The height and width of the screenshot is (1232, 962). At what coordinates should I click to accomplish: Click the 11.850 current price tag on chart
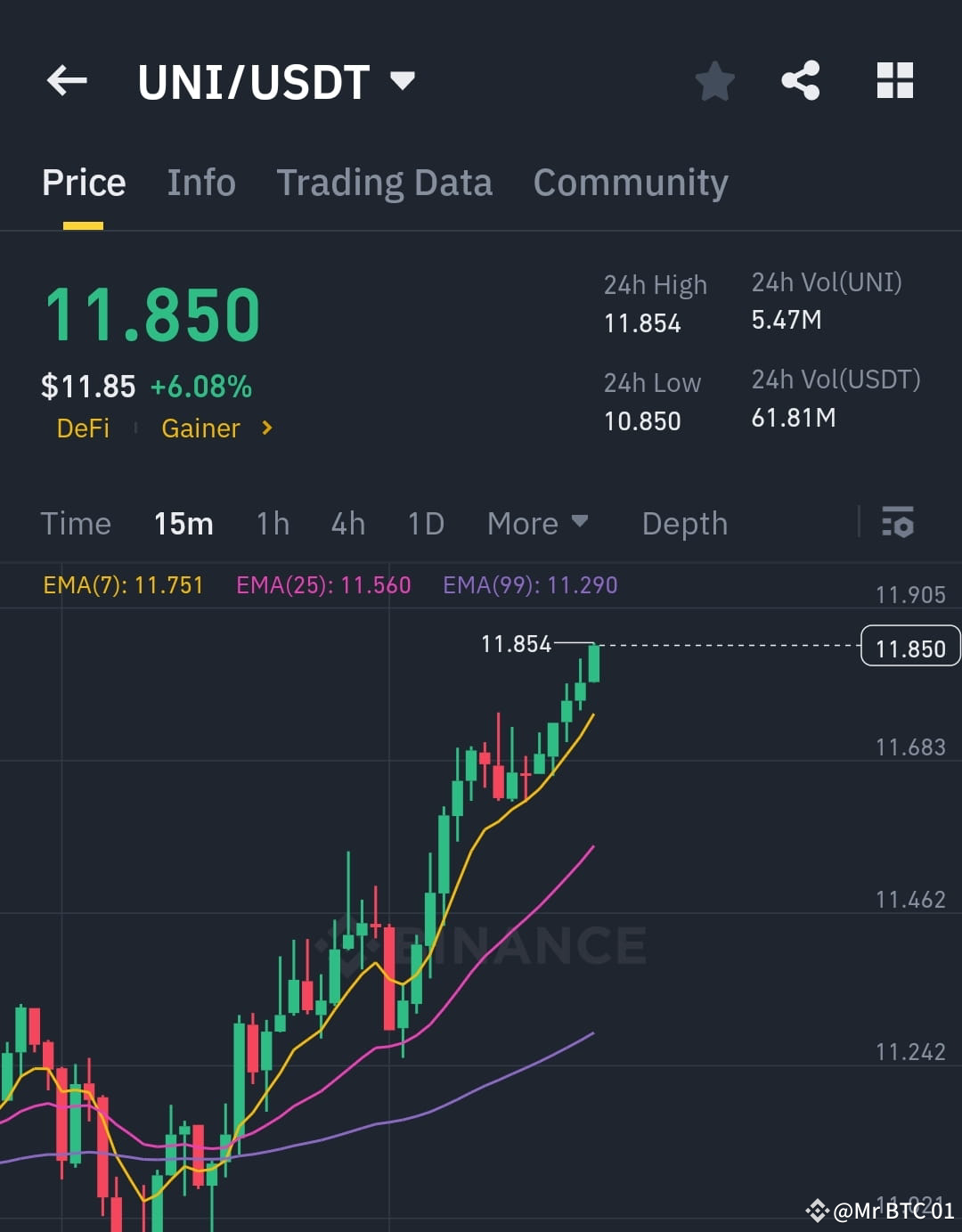point(909,647)
